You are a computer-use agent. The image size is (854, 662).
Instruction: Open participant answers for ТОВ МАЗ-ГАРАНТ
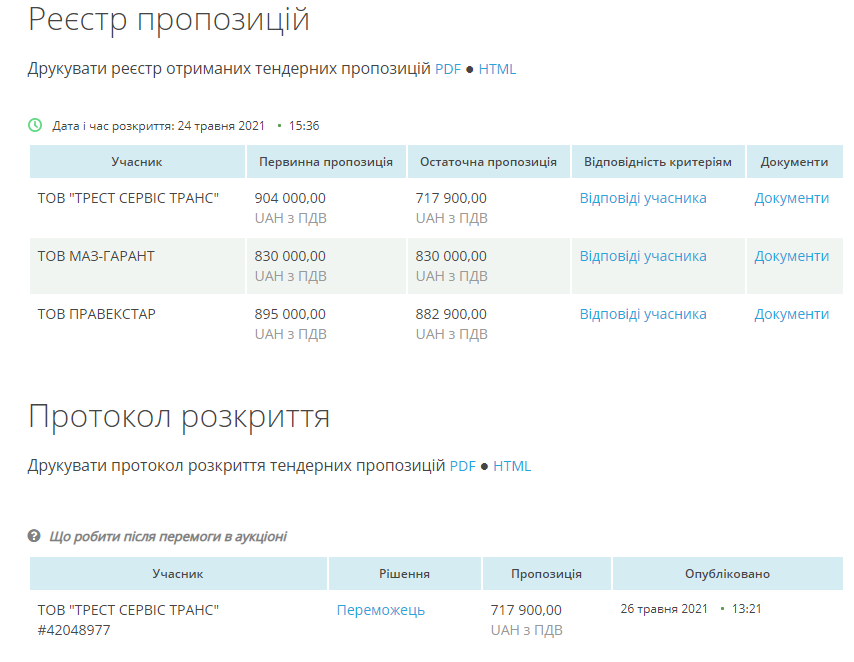[x=643, y=256]
